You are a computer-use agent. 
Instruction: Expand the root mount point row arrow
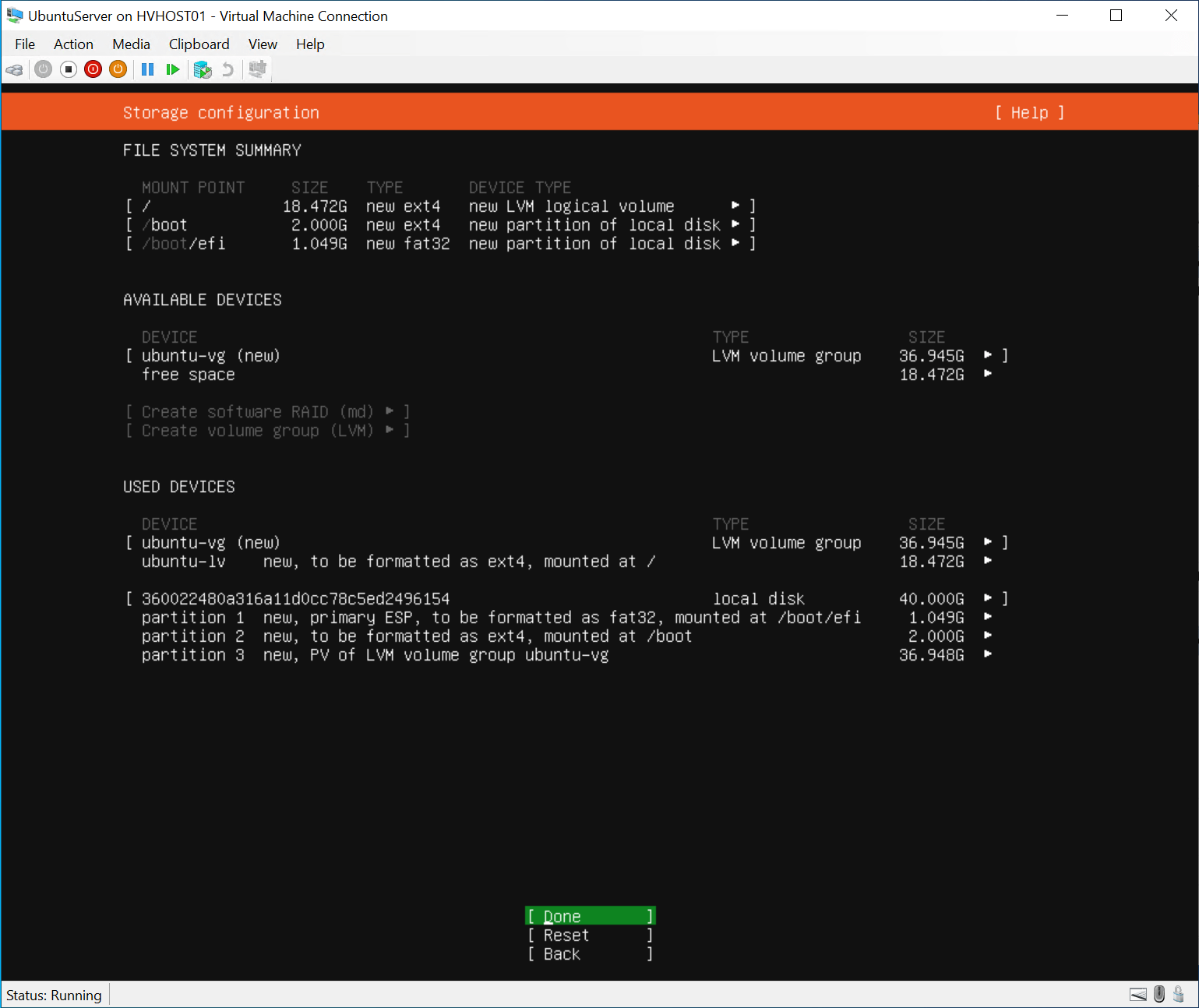[735, 206]
